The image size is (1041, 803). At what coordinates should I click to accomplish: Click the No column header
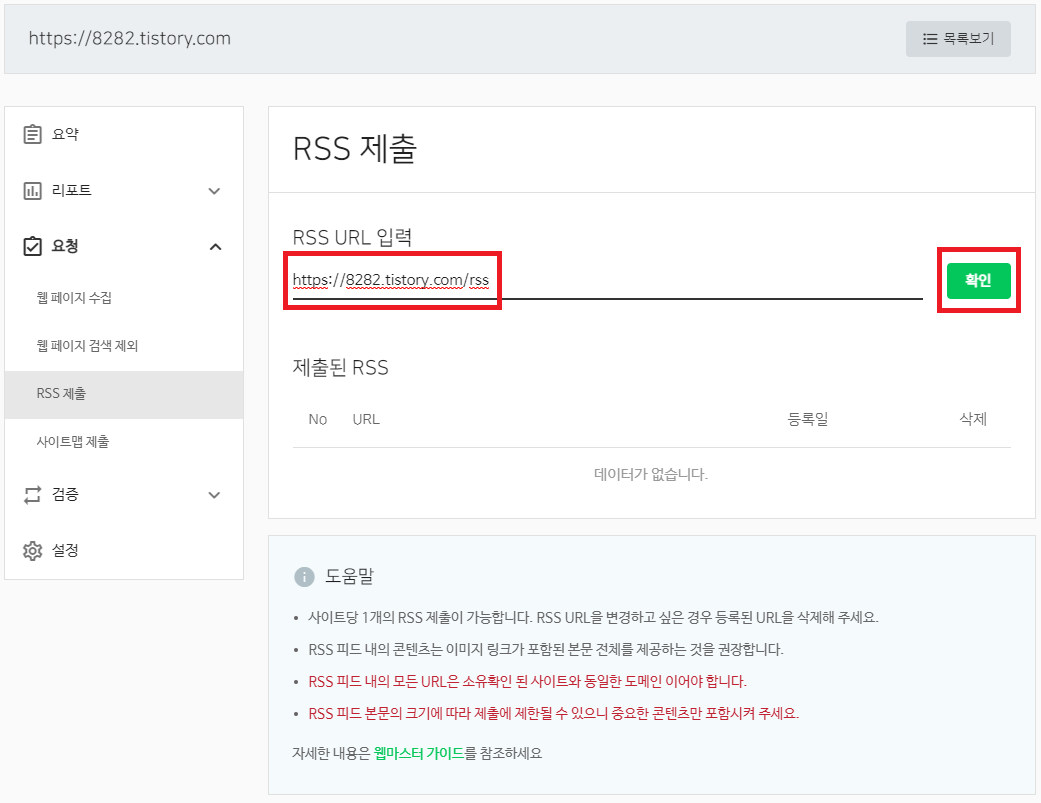317,419
